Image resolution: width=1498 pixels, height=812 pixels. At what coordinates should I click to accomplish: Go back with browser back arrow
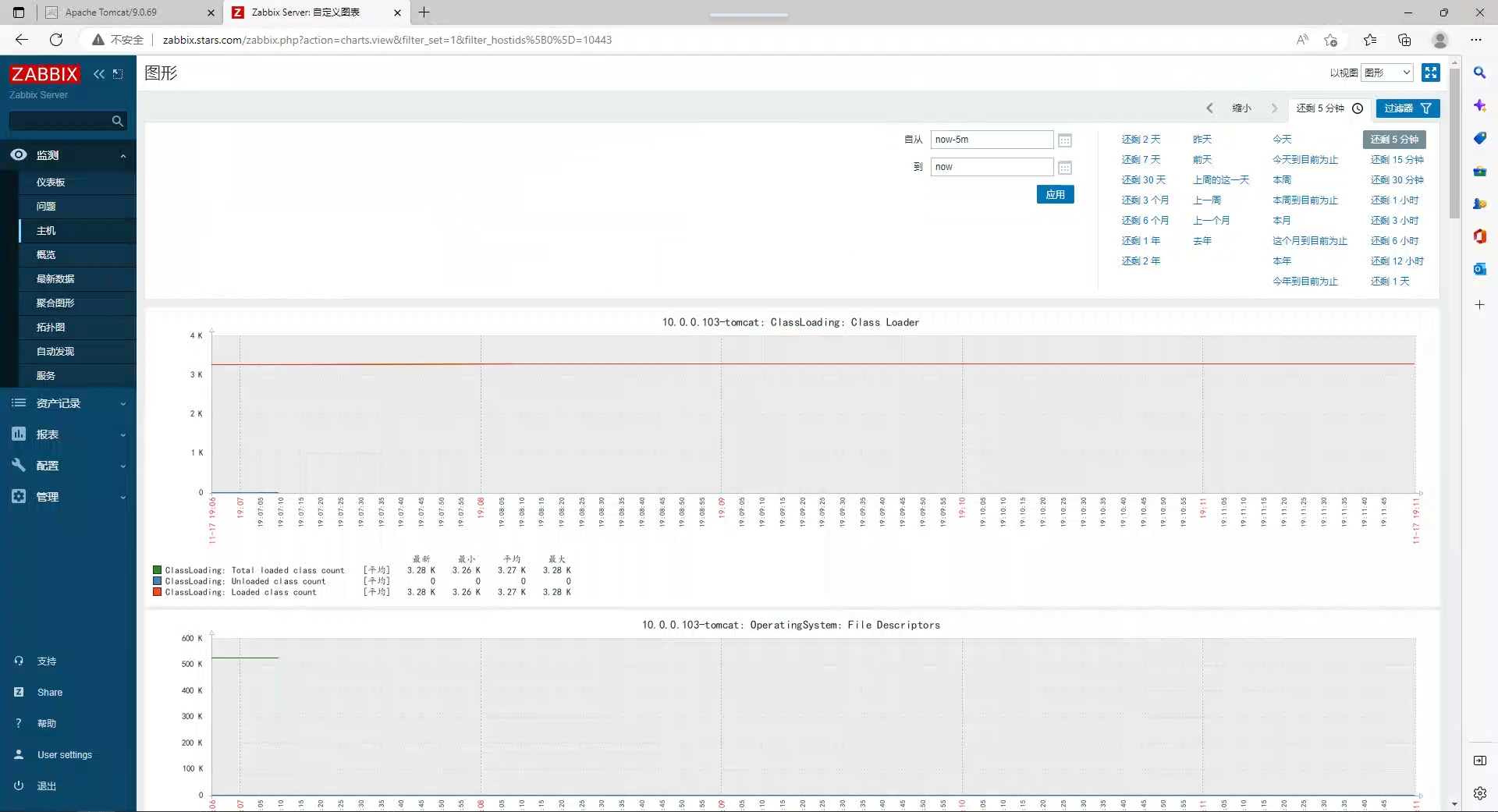[x=22, y=40]
